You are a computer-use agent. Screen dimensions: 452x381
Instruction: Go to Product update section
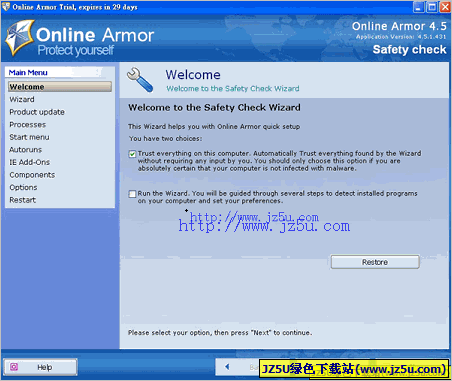[37, 112]
